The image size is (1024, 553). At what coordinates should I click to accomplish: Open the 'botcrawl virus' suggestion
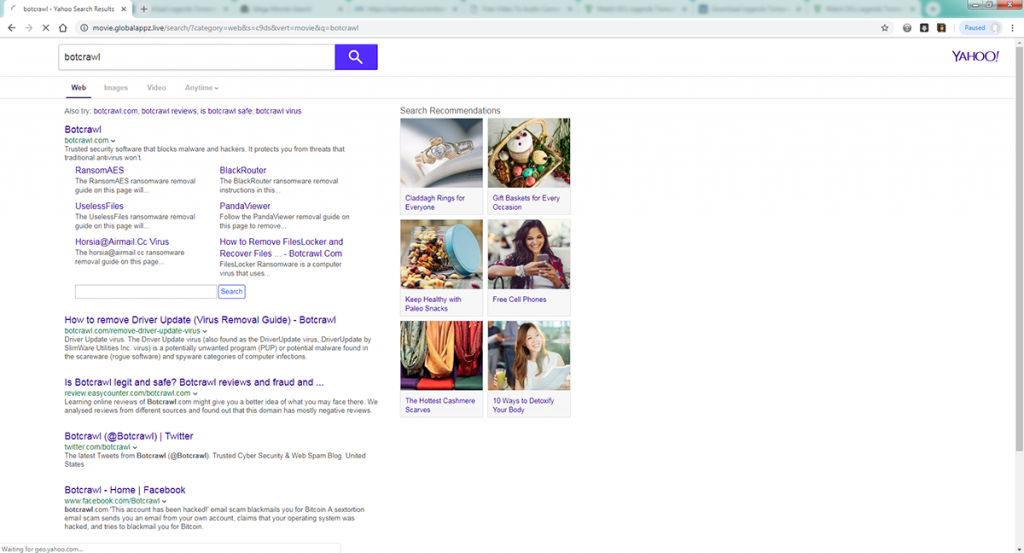point(278,111)
